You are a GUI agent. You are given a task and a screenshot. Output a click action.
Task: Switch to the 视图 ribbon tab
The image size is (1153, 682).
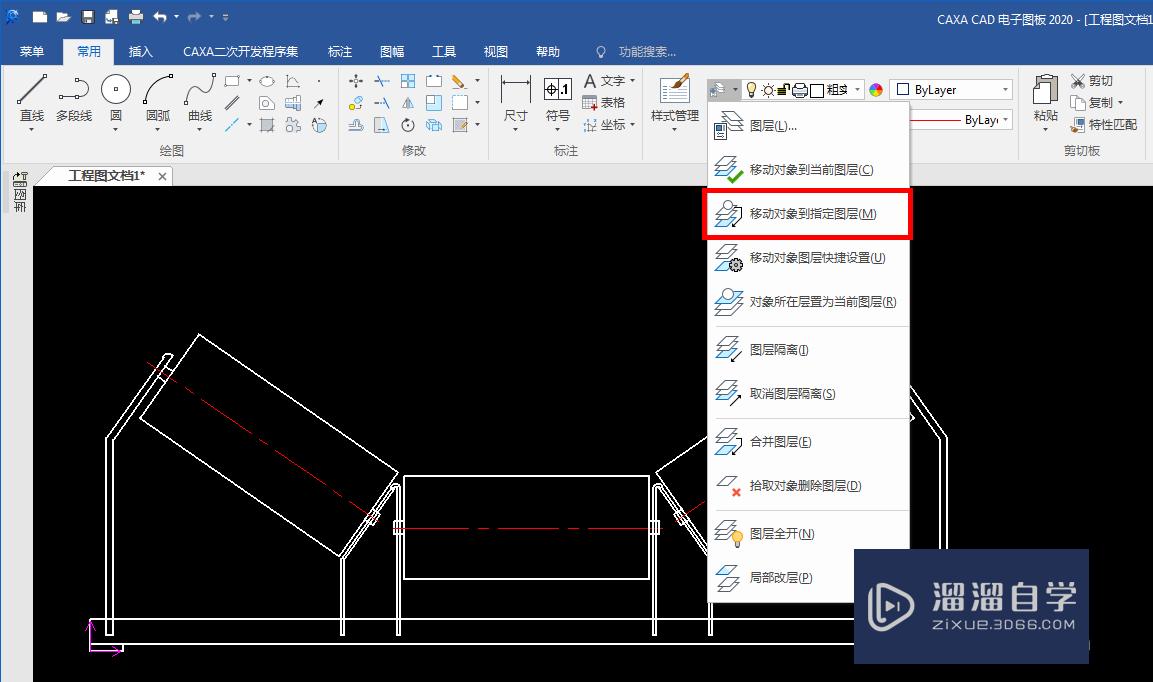[496, 51]
